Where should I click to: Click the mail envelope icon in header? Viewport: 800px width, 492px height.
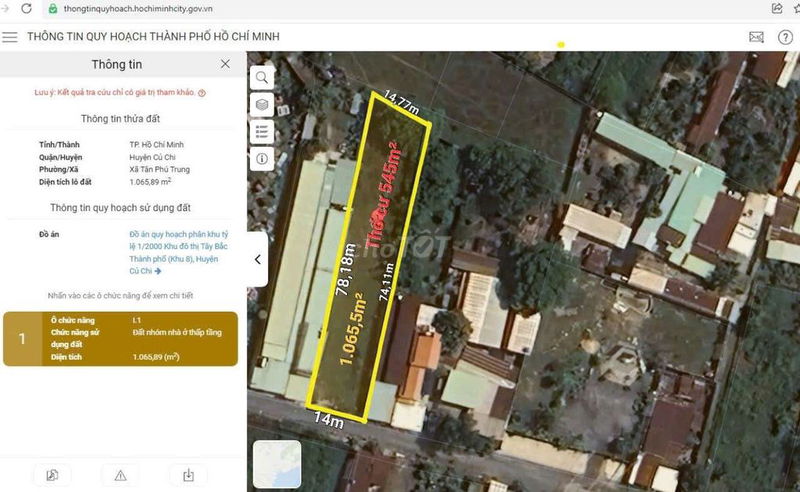(x=756, y=37)
